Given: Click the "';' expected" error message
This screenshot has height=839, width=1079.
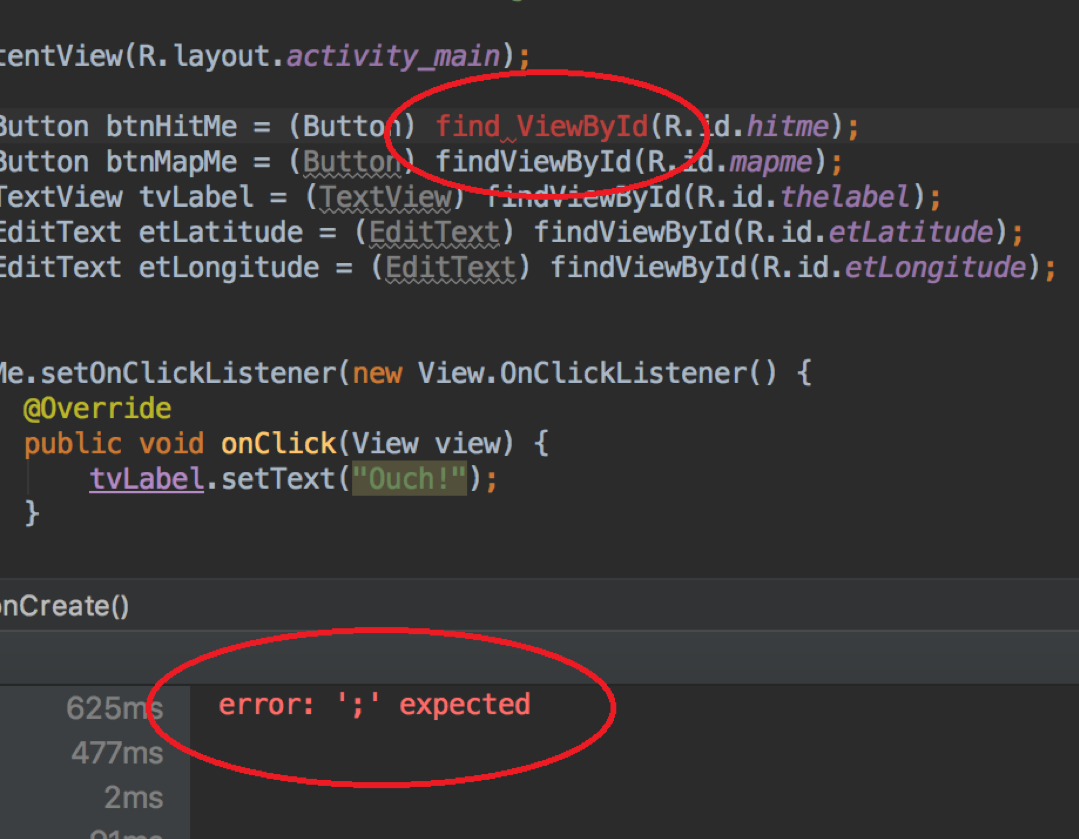Looking at the screenshot, I should coord(374,705).
